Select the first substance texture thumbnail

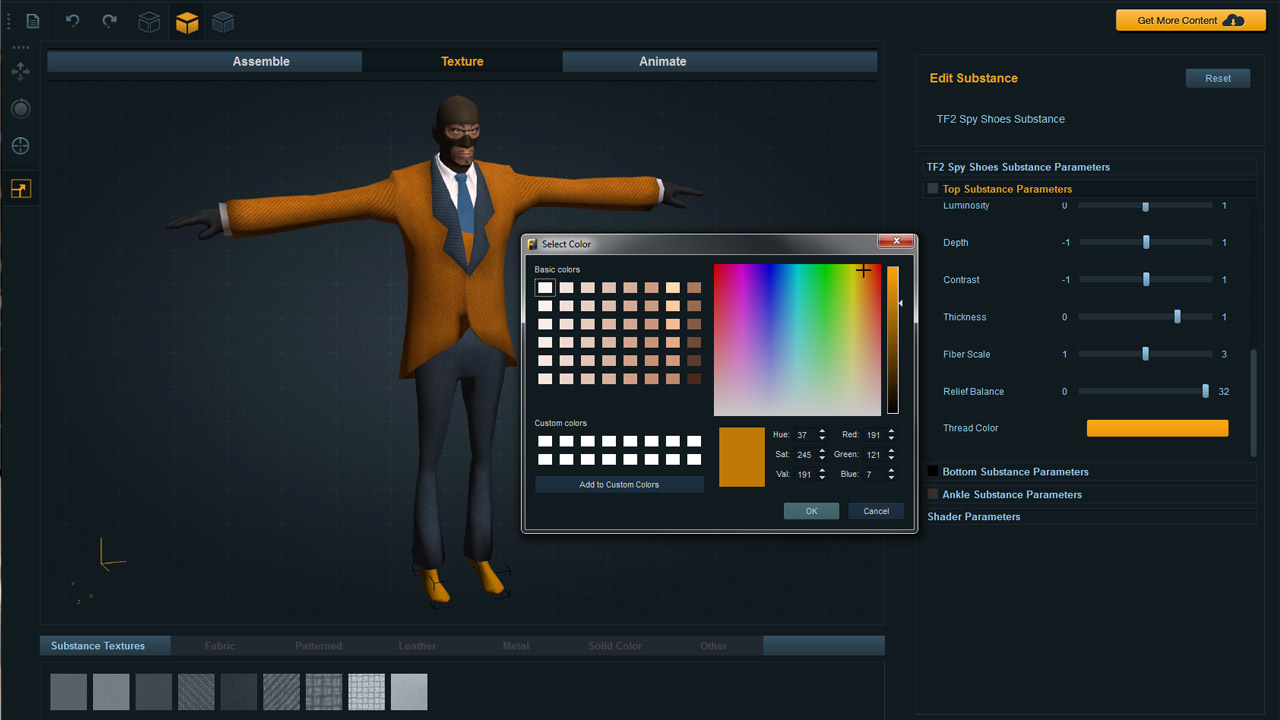click(x=69, y=692)
